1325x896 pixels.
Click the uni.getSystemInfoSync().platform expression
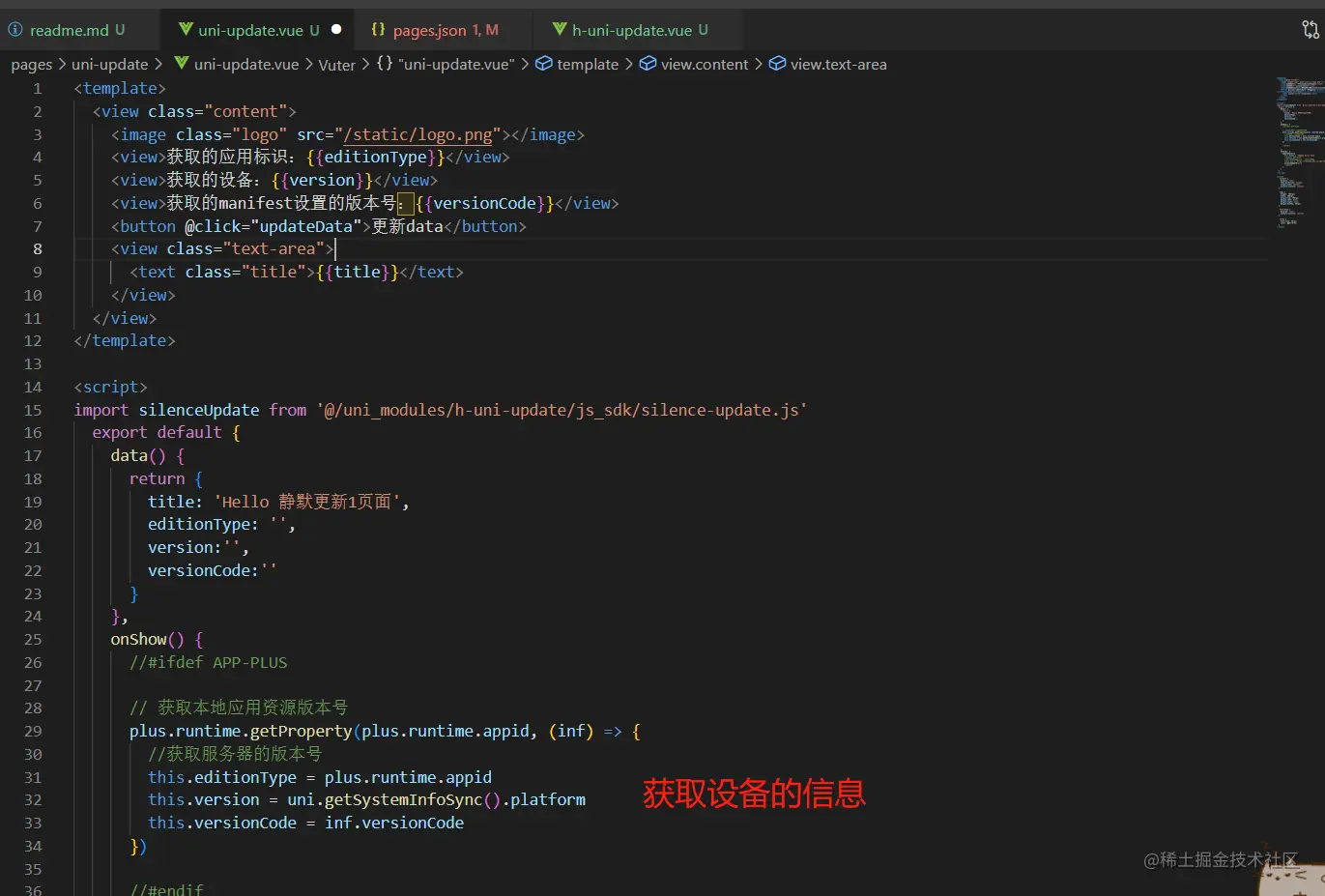click(436, 799)
